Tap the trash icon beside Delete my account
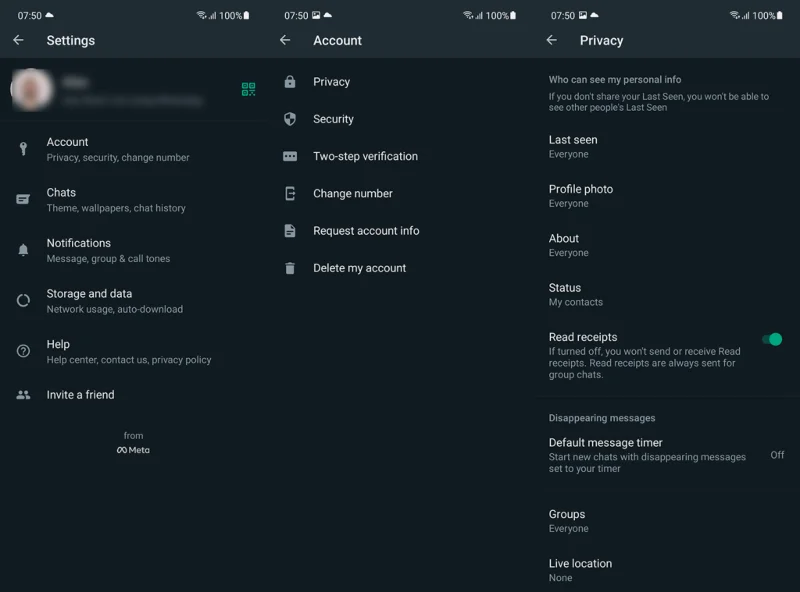The width and height of the screenshot is (800, 592). coord(290,268)
